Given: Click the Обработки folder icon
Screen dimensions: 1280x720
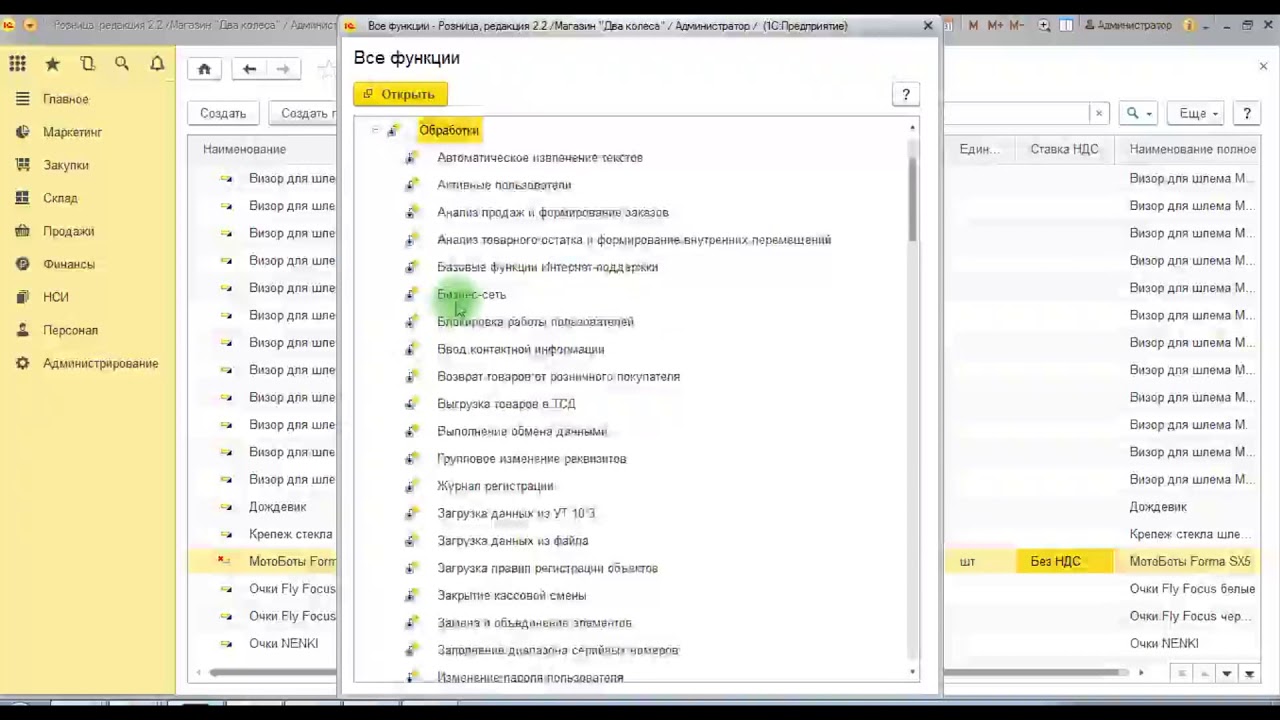Looking at the screenshot, I should [394, 130].
